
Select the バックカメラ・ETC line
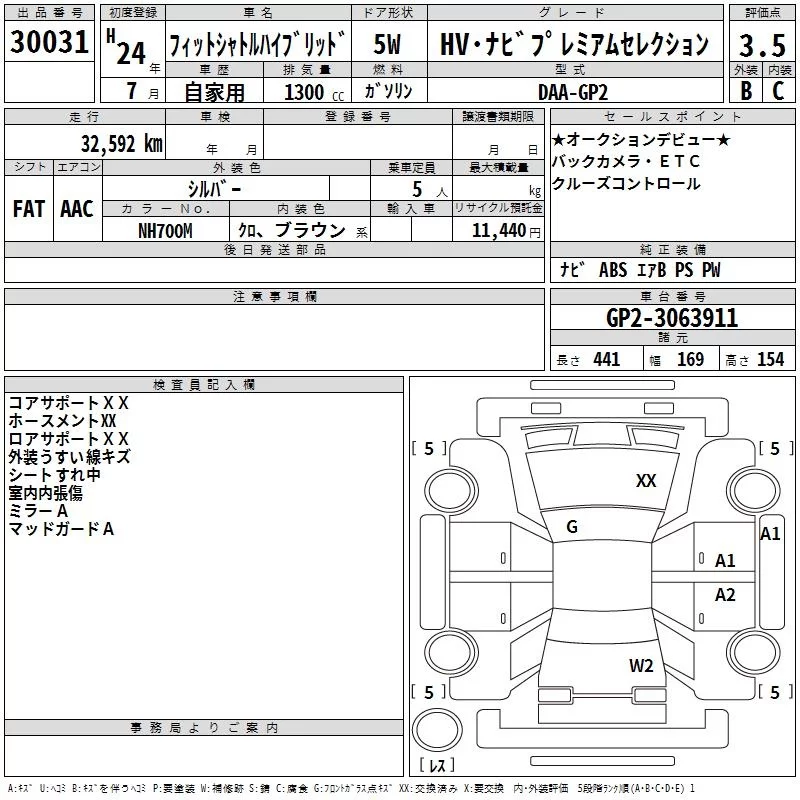(626, 161)
